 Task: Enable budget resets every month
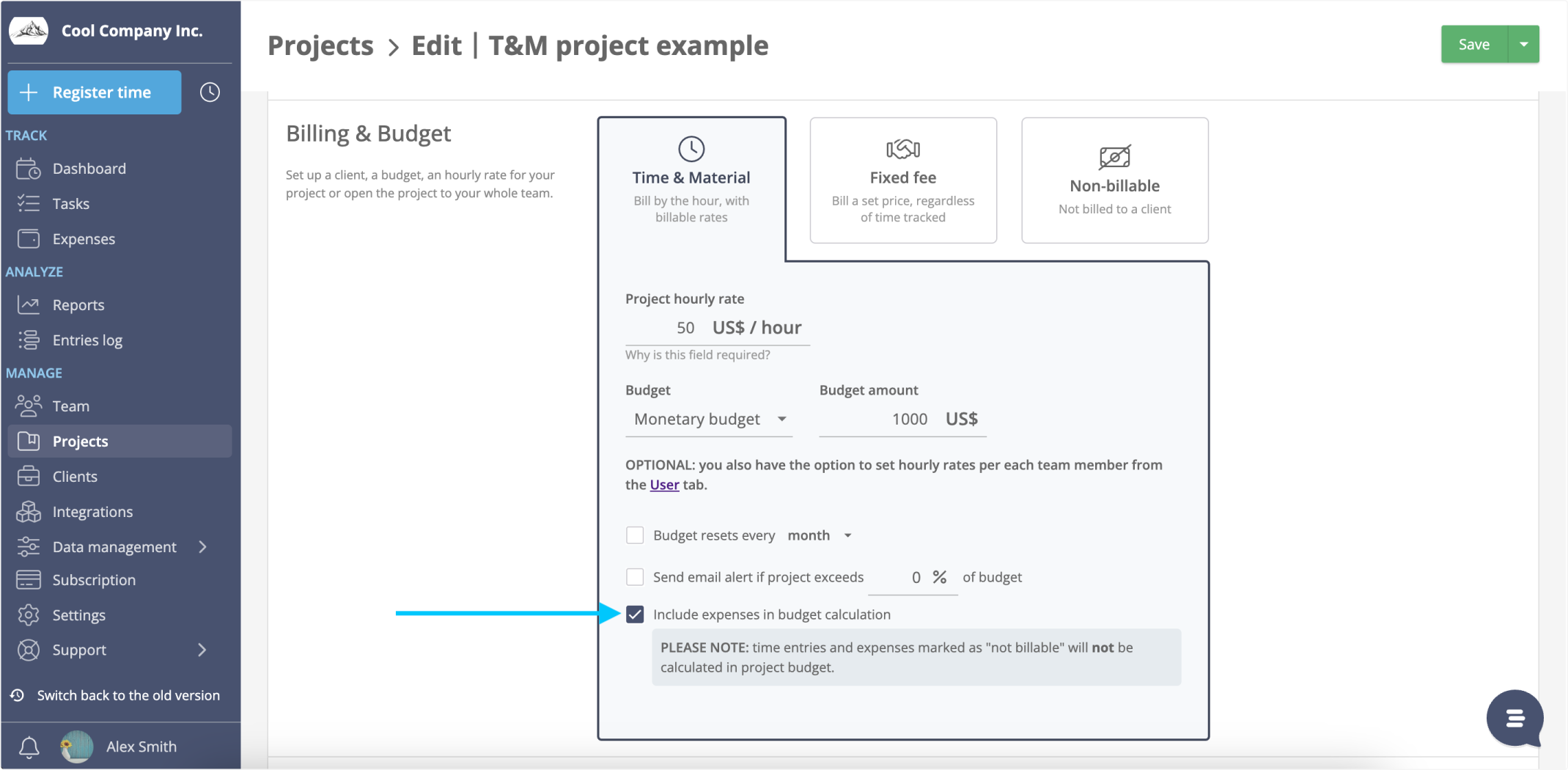pyautogui.click(x=635, y=535)
